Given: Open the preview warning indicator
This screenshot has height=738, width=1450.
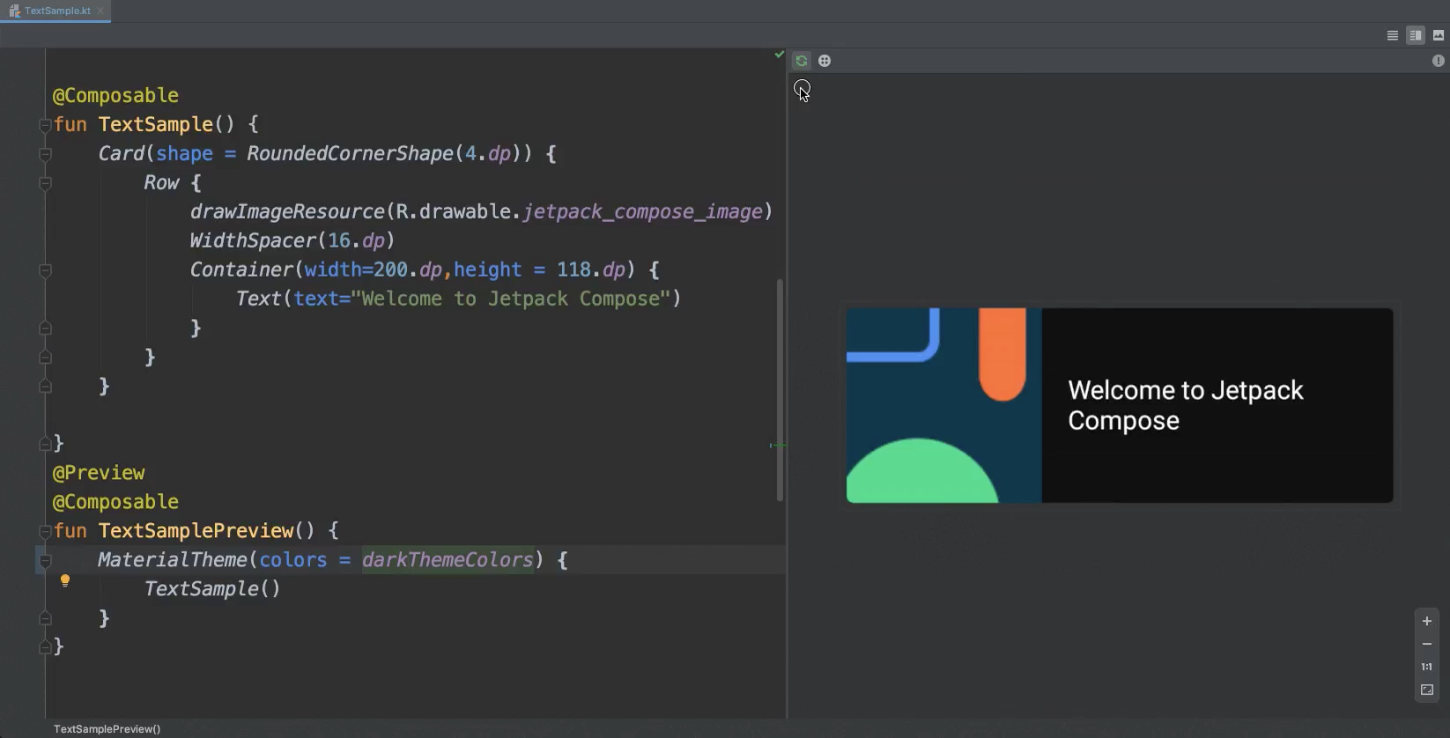Looking at the screenshot, I should pyautogui.click(x=1439, y=61).
